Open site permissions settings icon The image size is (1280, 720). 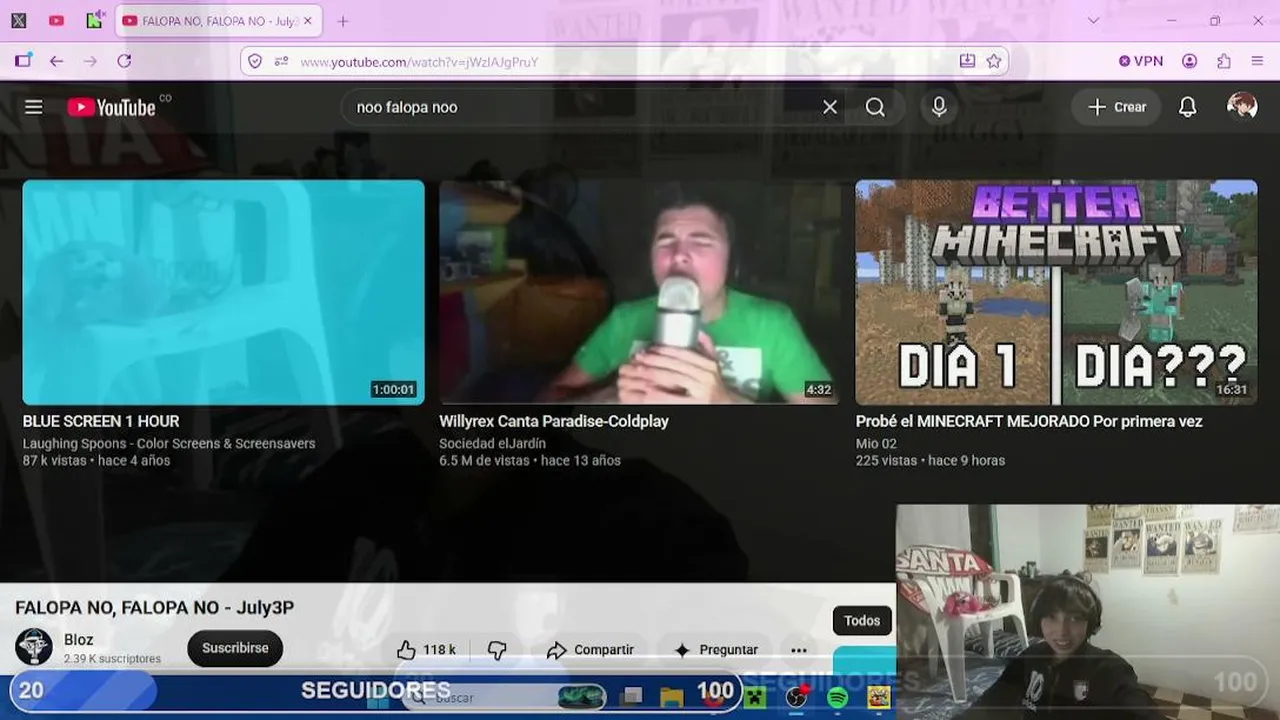(281, 61)
